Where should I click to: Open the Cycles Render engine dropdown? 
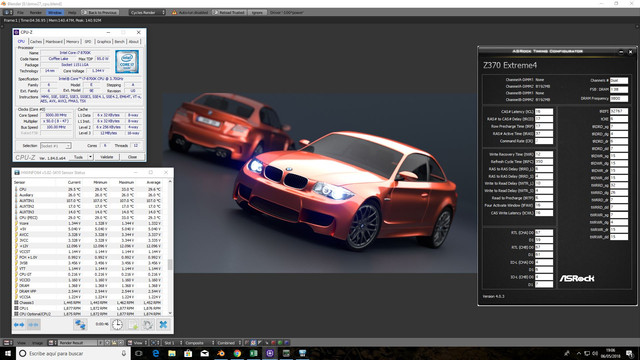coord(147,13)
